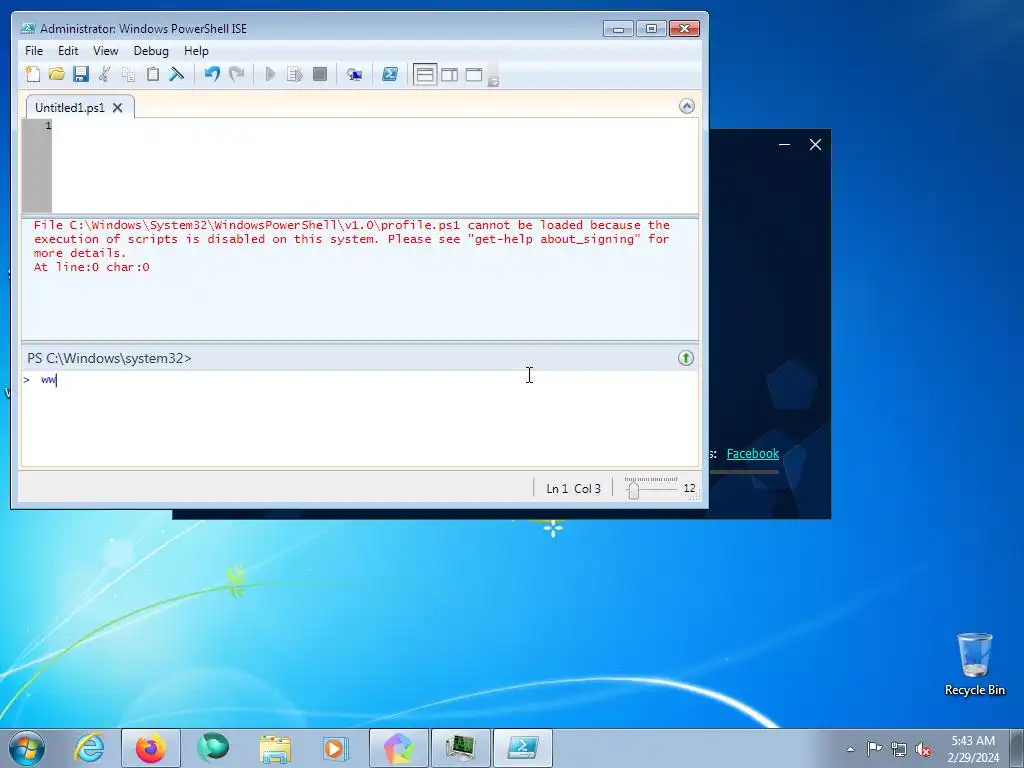Open the View menu
This screenshot has height=768, width=1024.
coord(106,51)
